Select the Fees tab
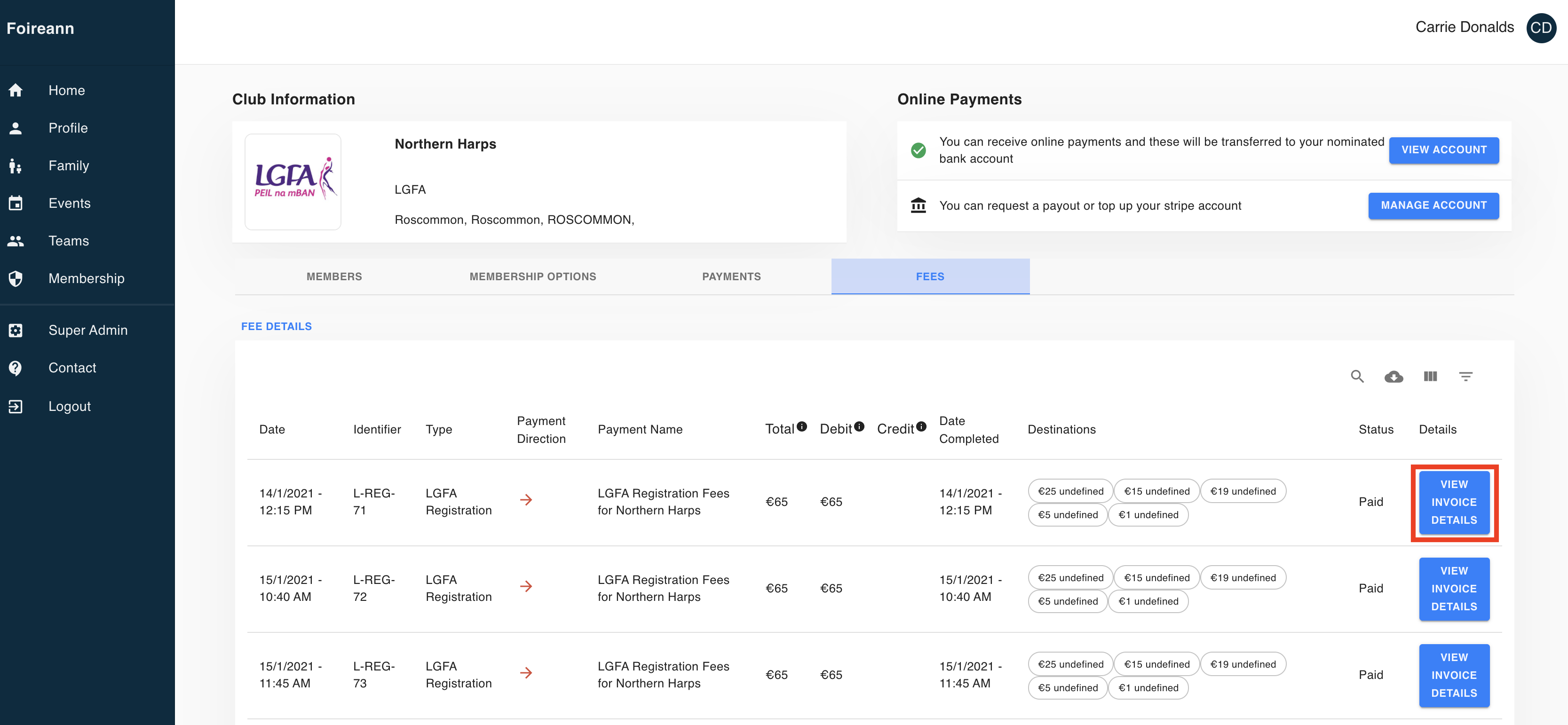This screenshot has height=725, width=1568. [x=930, y=277]
